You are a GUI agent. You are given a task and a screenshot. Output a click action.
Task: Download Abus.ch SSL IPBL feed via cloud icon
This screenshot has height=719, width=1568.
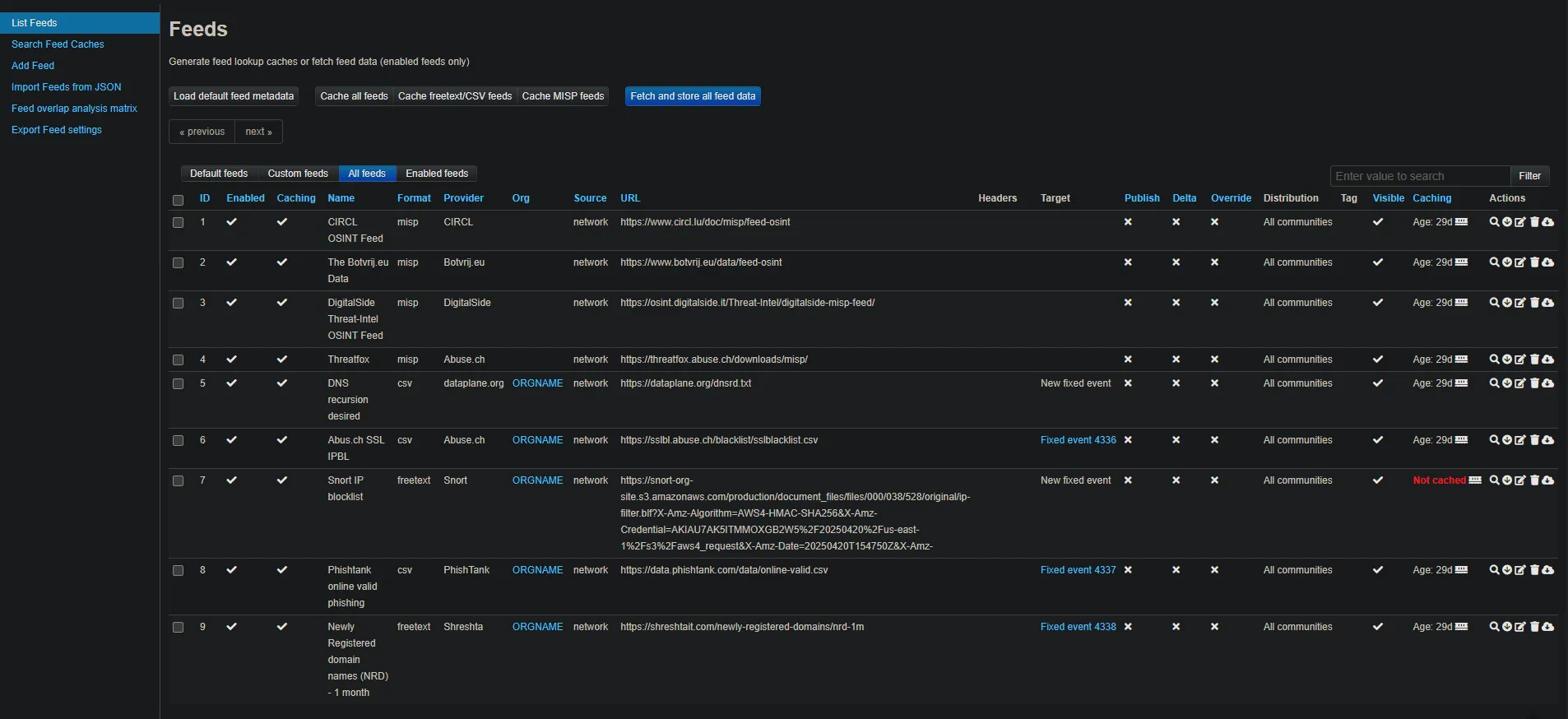pos(1548,440)
